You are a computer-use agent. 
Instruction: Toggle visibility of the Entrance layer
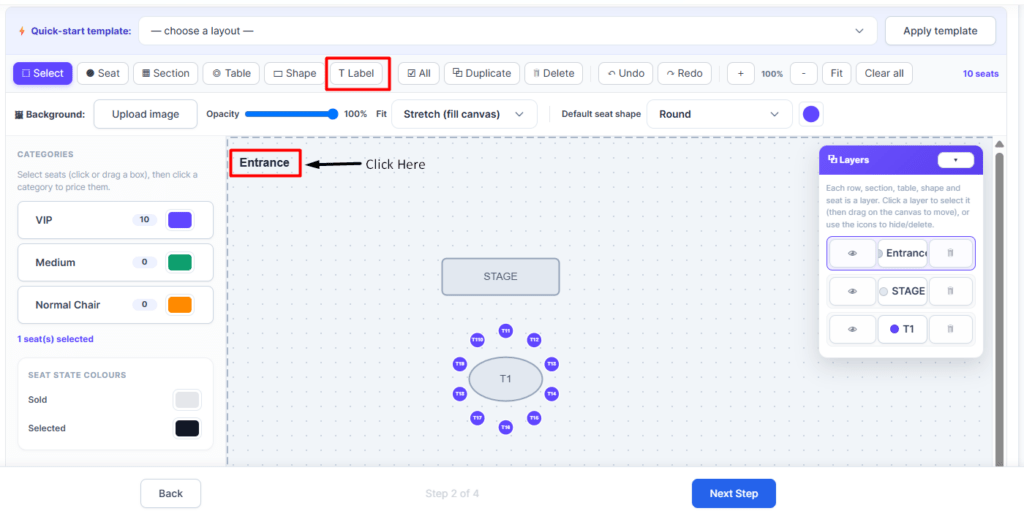tap(852, 253)
